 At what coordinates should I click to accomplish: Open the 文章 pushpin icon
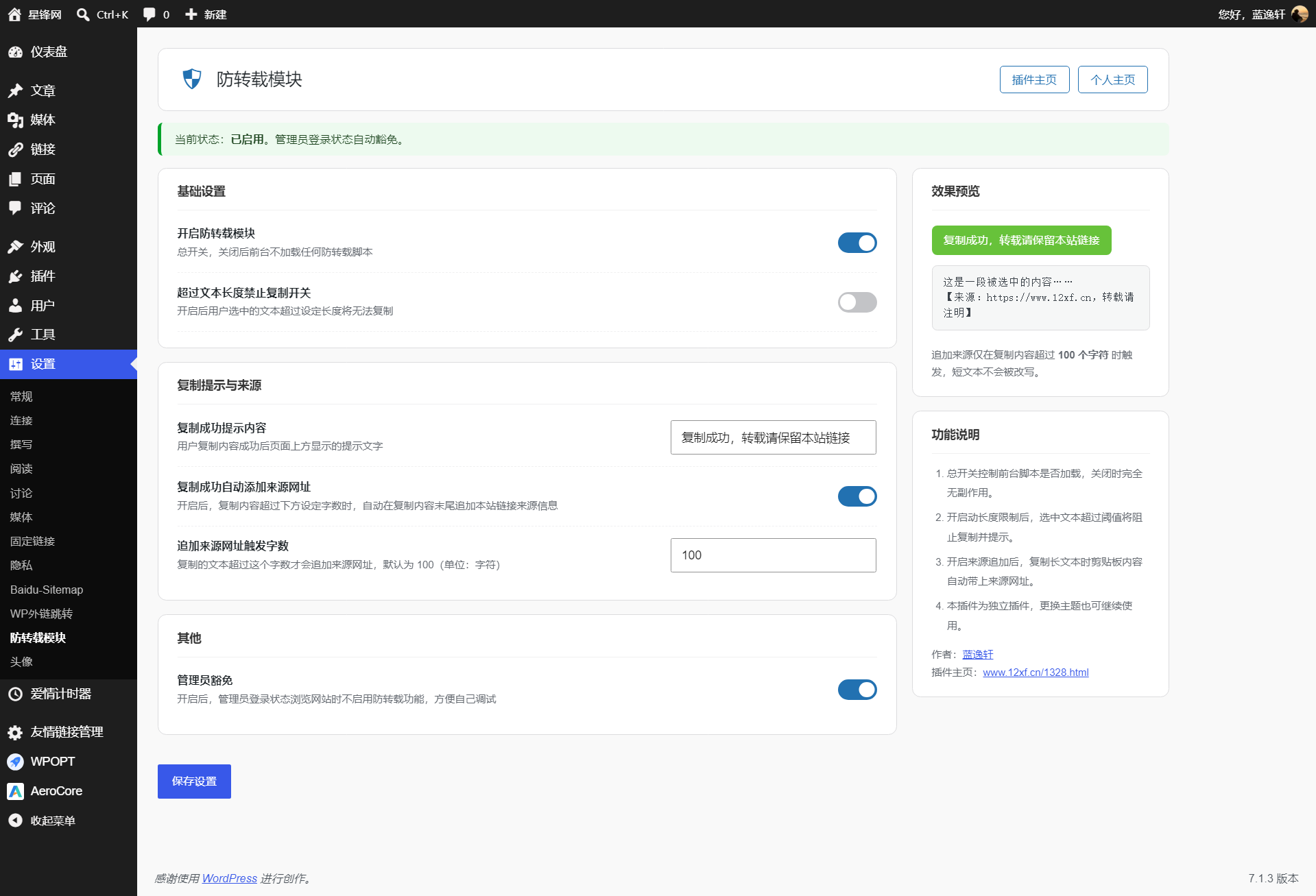point(15,90)
